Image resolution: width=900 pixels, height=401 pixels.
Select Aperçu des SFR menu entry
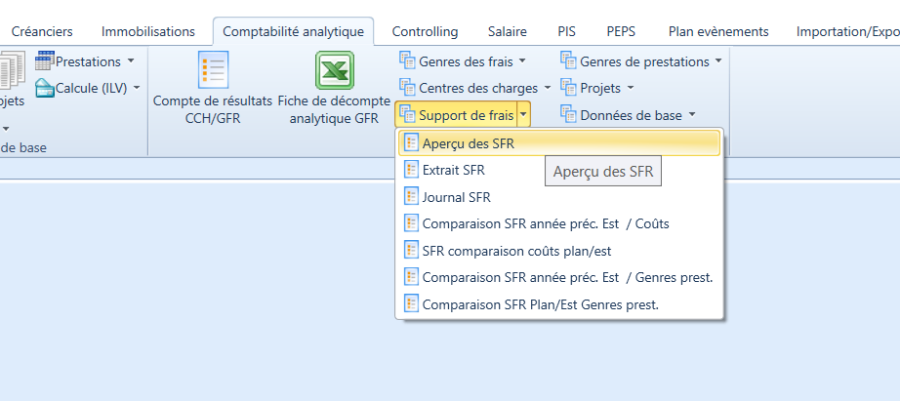tap(468, 143)
